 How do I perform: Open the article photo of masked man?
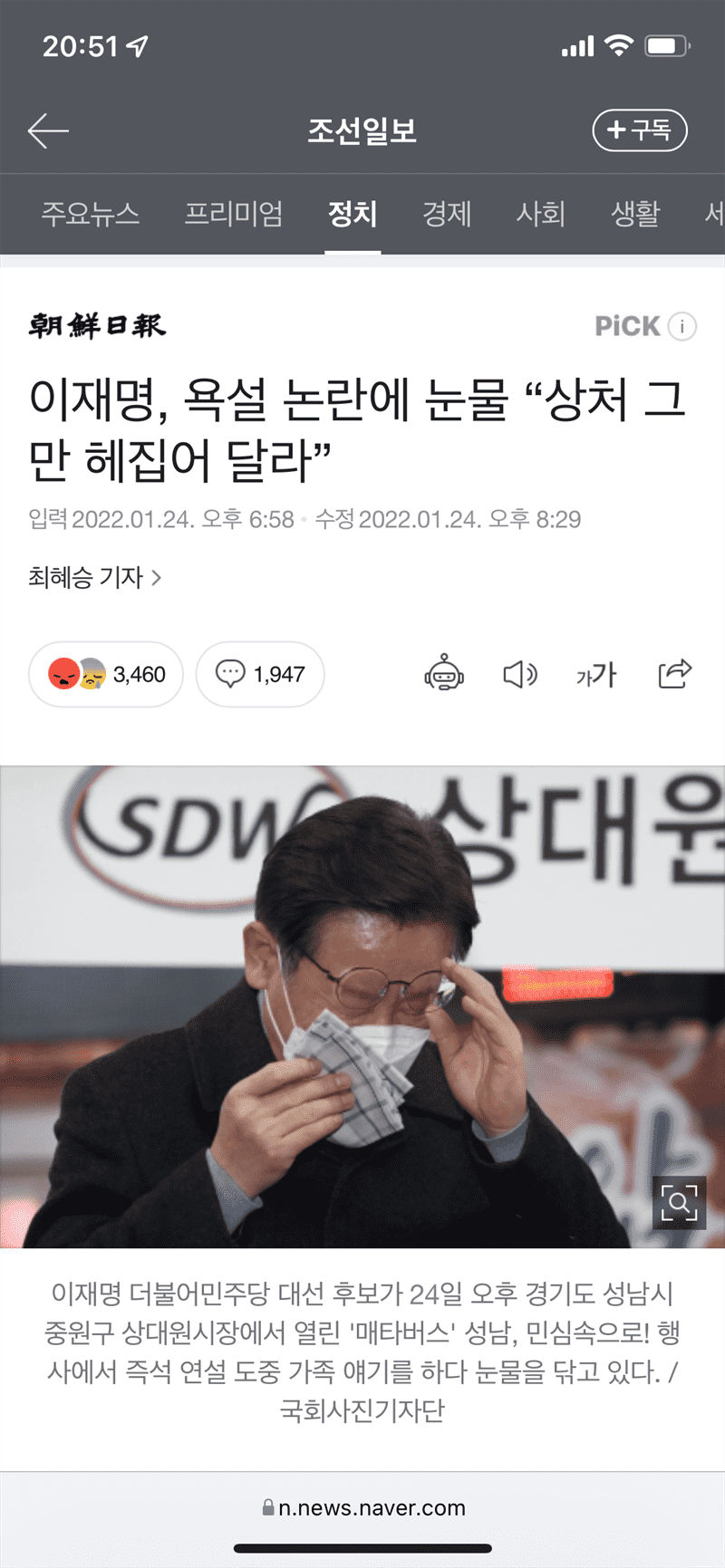362,1007
